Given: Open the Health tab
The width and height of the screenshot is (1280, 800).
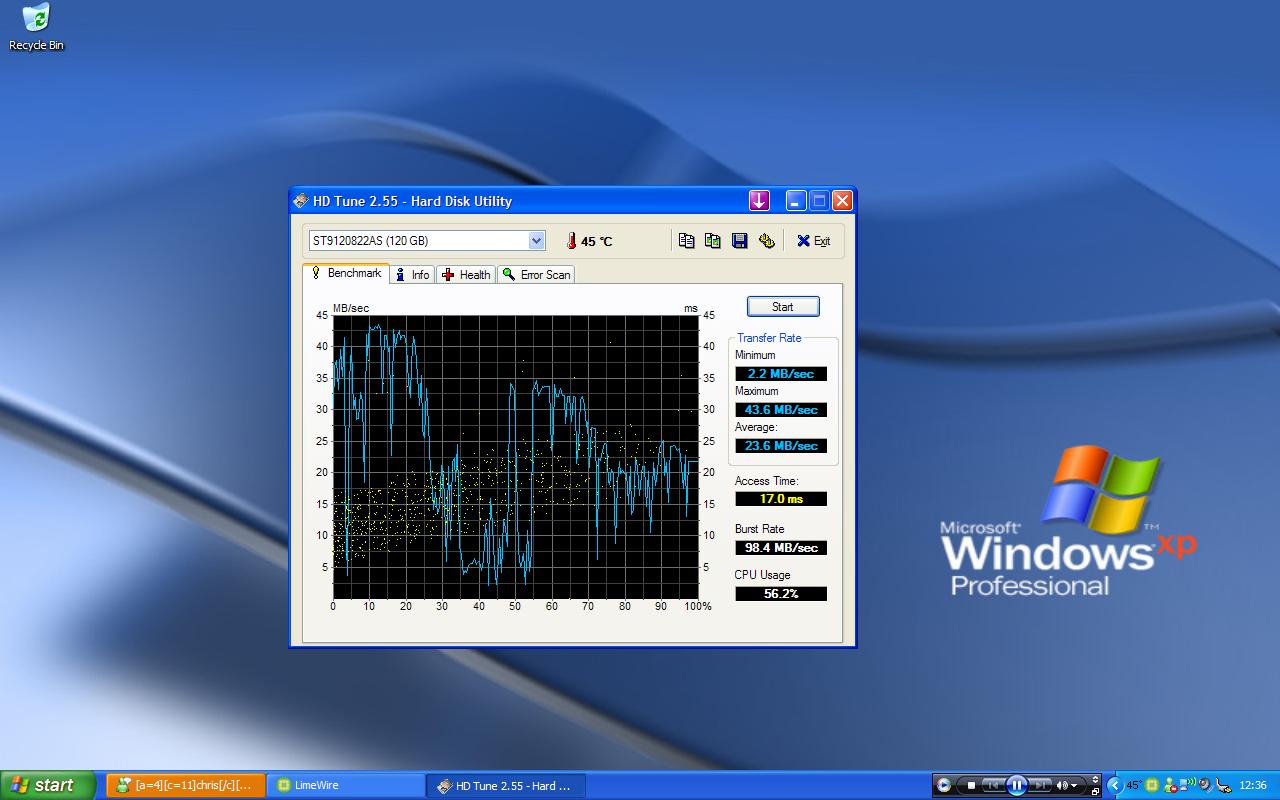Looking at the screenshot, I should [466, 275].
